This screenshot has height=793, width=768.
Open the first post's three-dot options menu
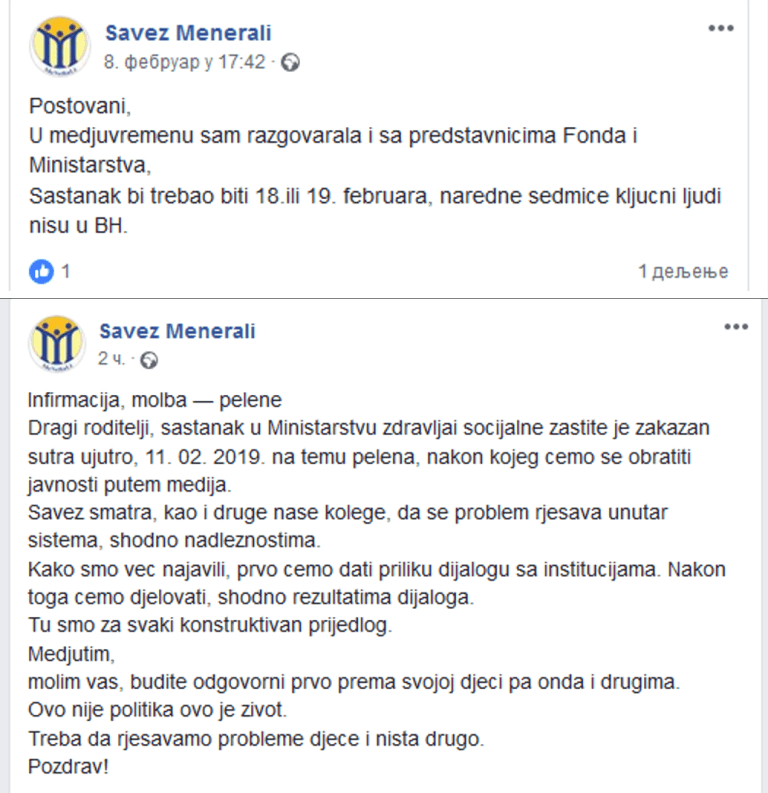coord(720,28)
